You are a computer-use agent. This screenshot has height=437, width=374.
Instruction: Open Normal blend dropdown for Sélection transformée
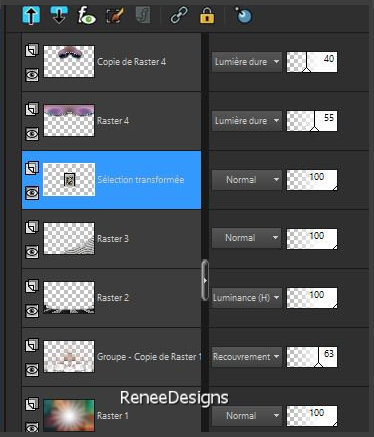[x=247, y=180]
